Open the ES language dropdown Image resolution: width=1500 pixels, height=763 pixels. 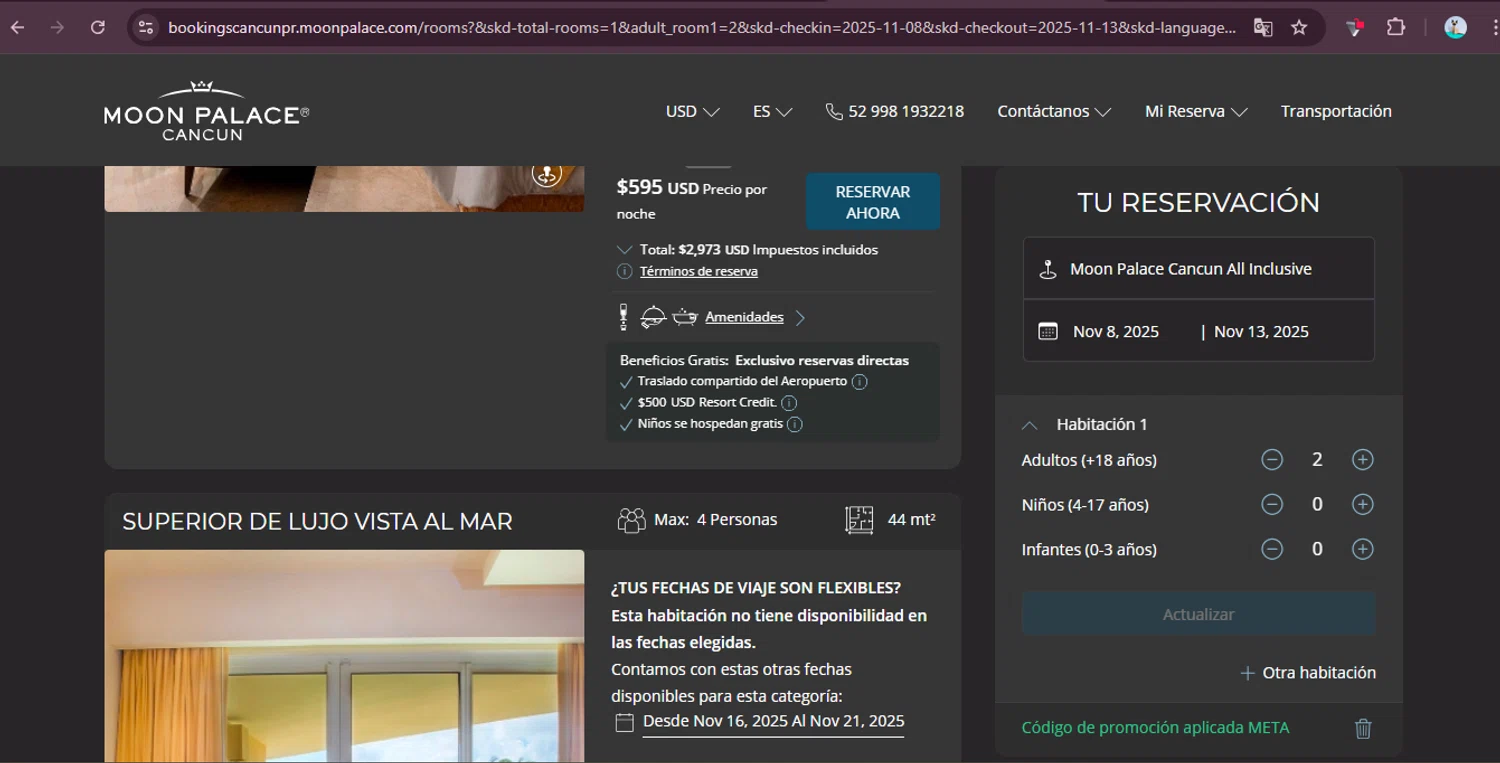(772, 112)
